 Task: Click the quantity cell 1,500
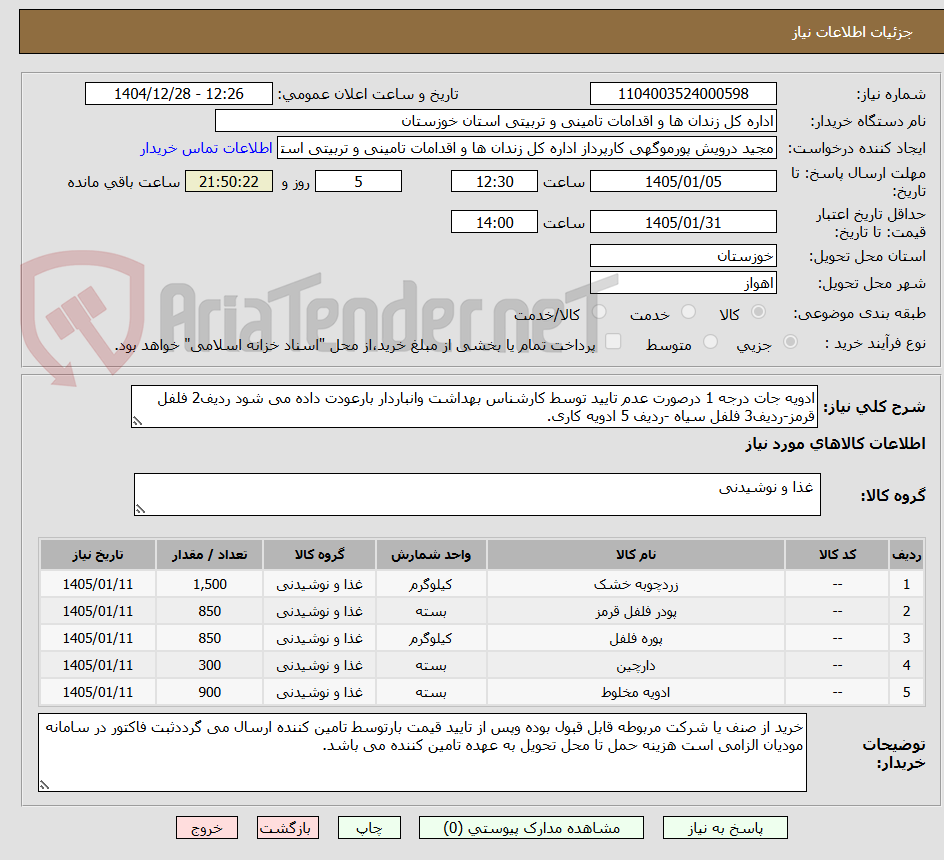pyautogui.click(x=210, y=584)
